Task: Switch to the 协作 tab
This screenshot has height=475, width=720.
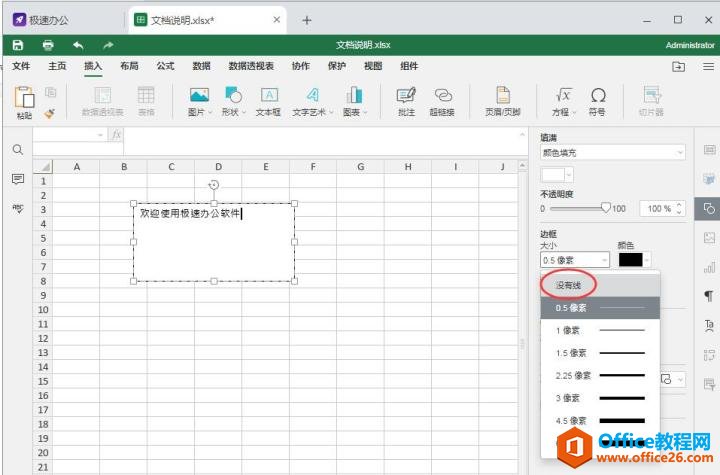Action: [x=301, y=66]
